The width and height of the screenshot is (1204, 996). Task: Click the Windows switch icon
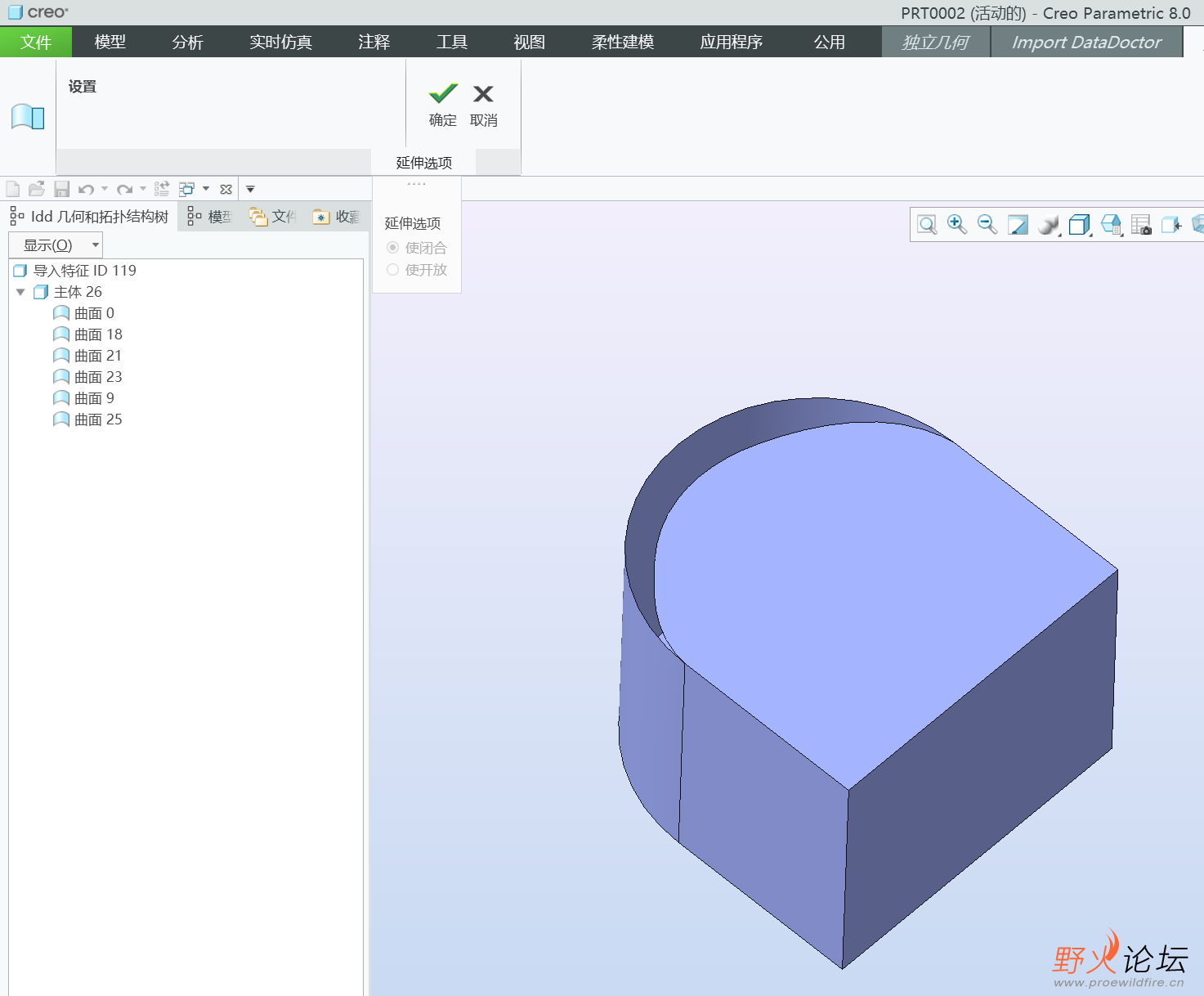pyautogui.click(x=186, y=189)
